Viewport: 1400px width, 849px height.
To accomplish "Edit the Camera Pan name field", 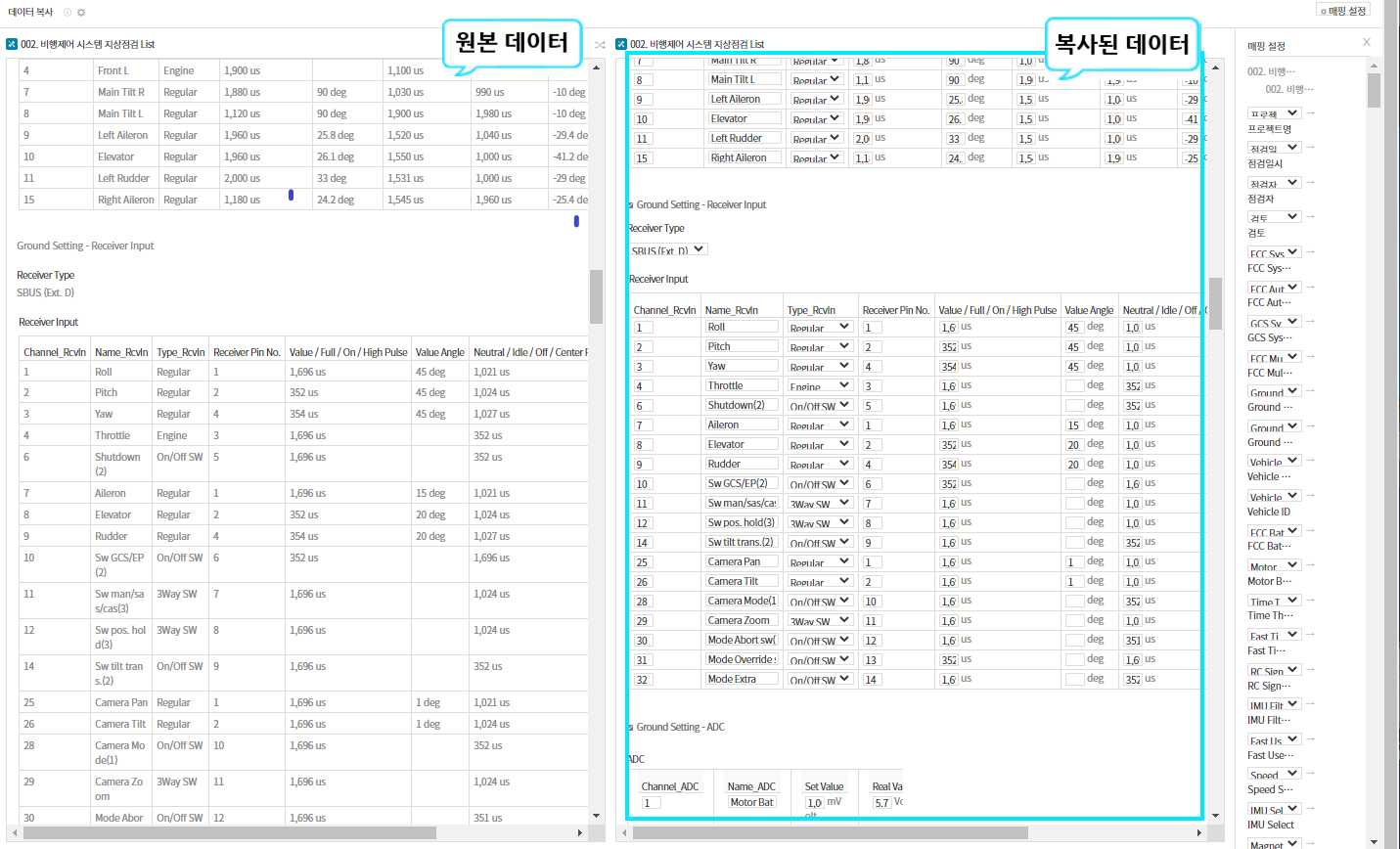I will (x=742, y=562).
